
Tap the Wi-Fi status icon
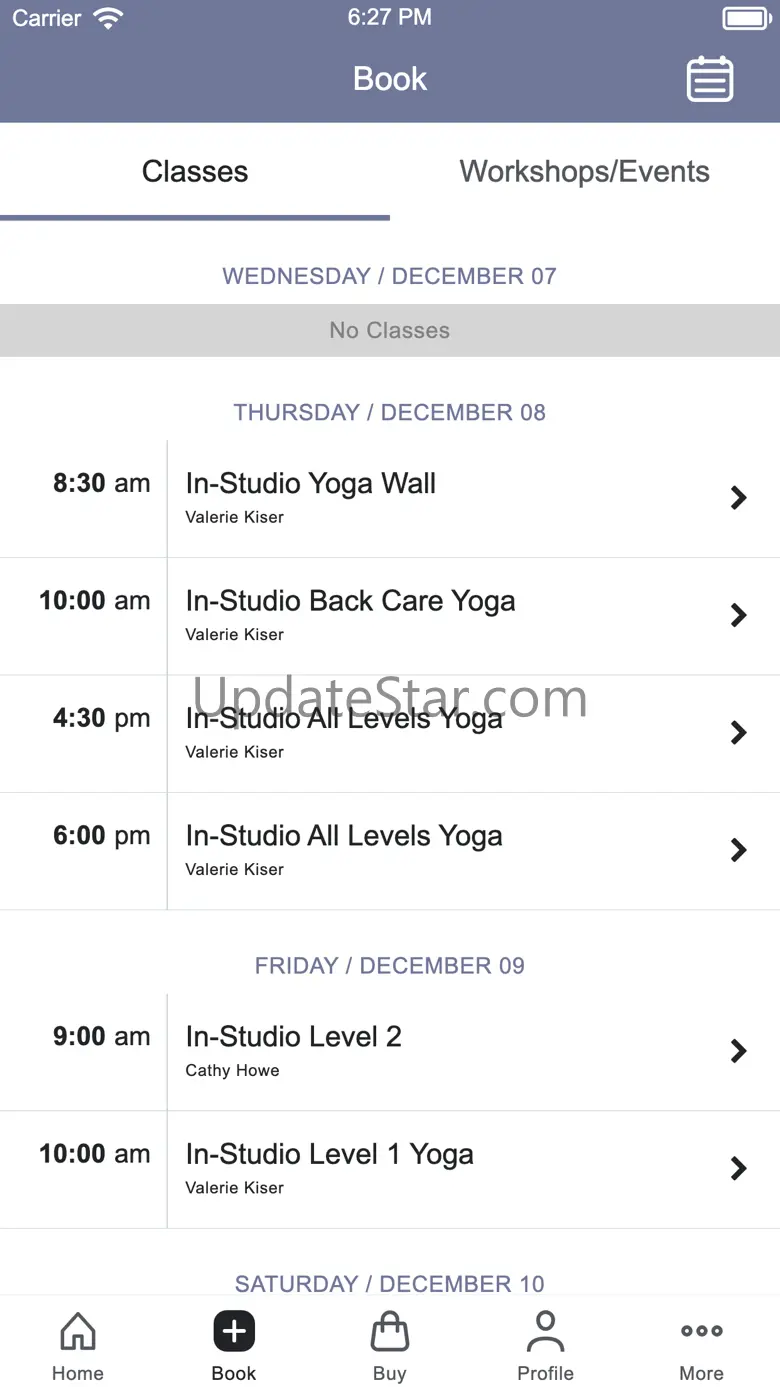(106, 18)
